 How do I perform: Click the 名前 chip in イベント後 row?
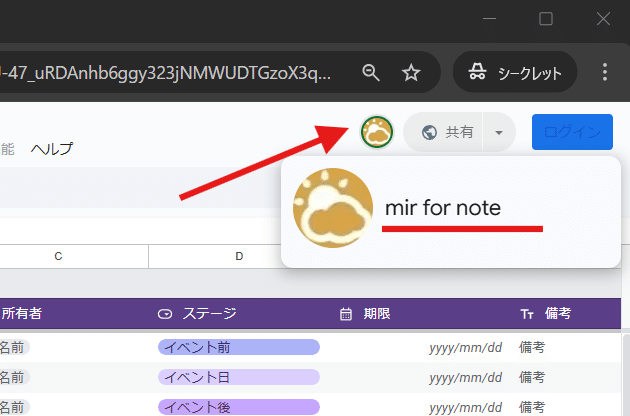click(13, 408)
